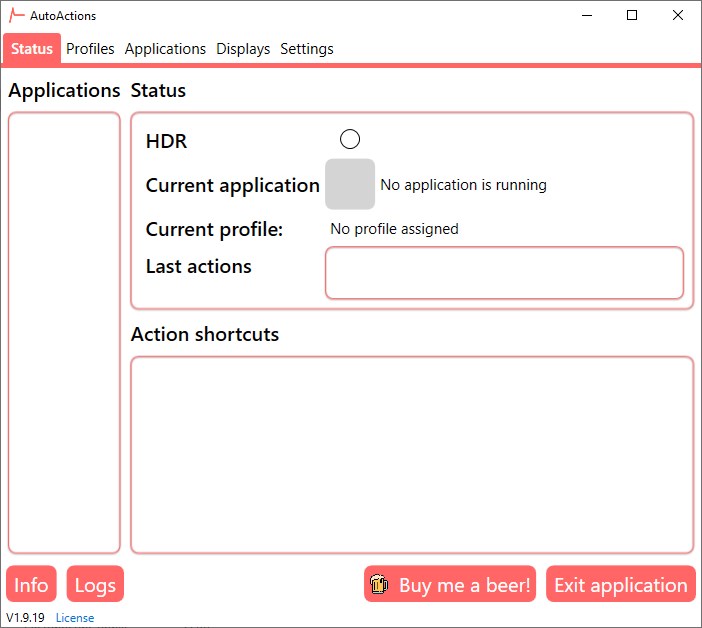
Task: Click the beer mug icon
Action: (379, 585)
